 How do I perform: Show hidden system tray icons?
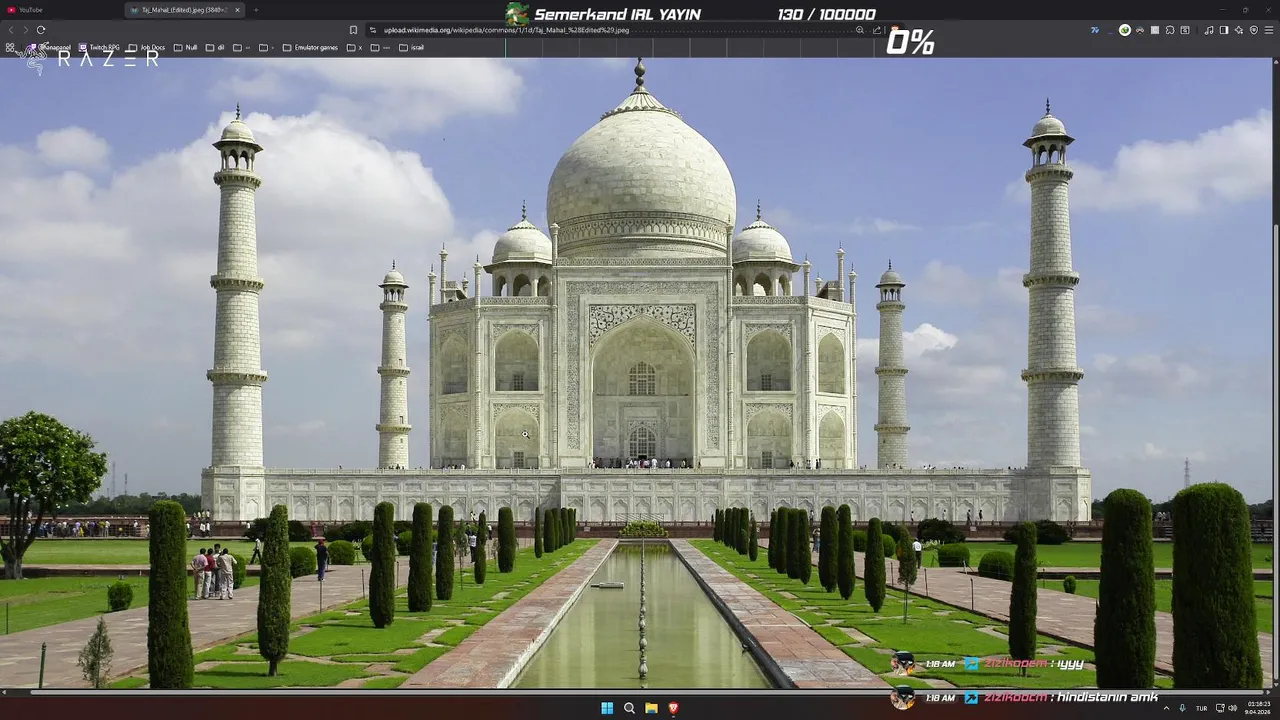pos(1167,708)
